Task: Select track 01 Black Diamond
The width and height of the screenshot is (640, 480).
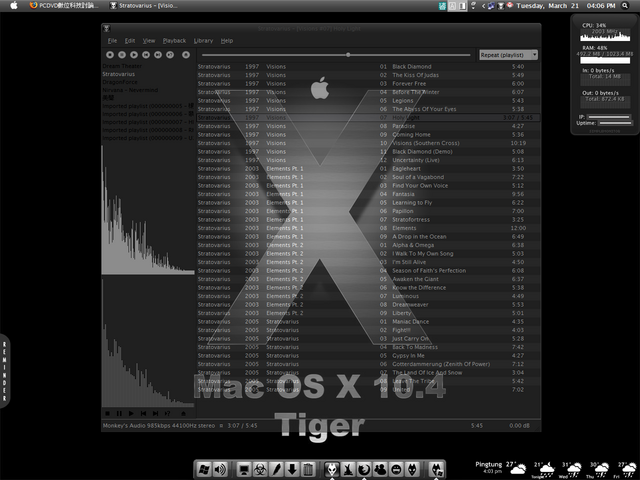Action: tap(412, 66)
